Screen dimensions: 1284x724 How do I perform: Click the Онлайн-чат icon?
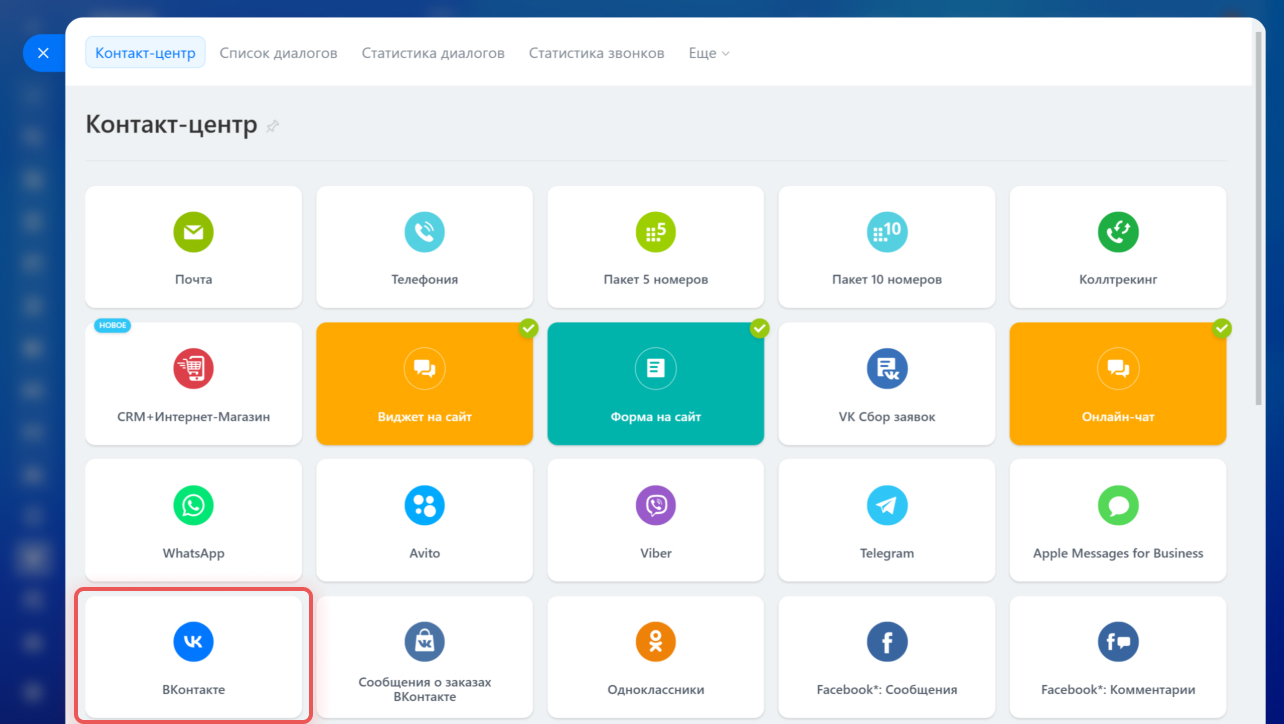[1118, 369]
